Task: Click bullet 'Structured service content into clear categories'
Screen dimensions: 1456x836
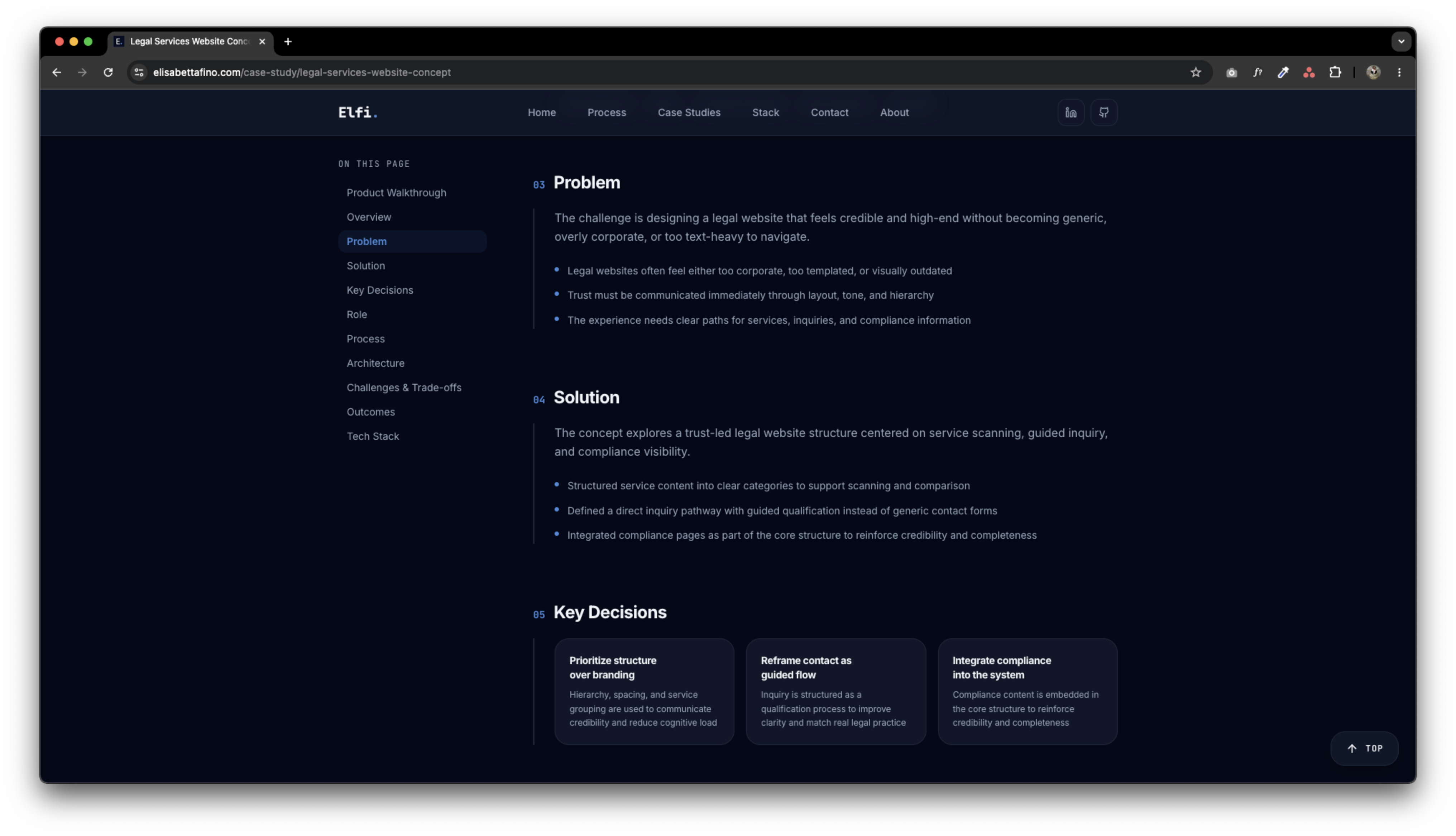Action: (x=768, y=486)
